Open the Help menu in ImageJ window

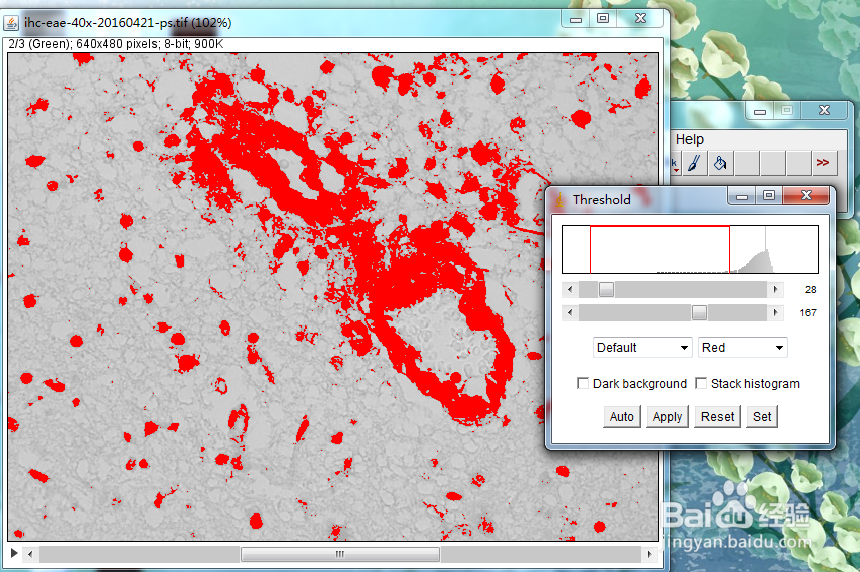[x=689, y=139]
